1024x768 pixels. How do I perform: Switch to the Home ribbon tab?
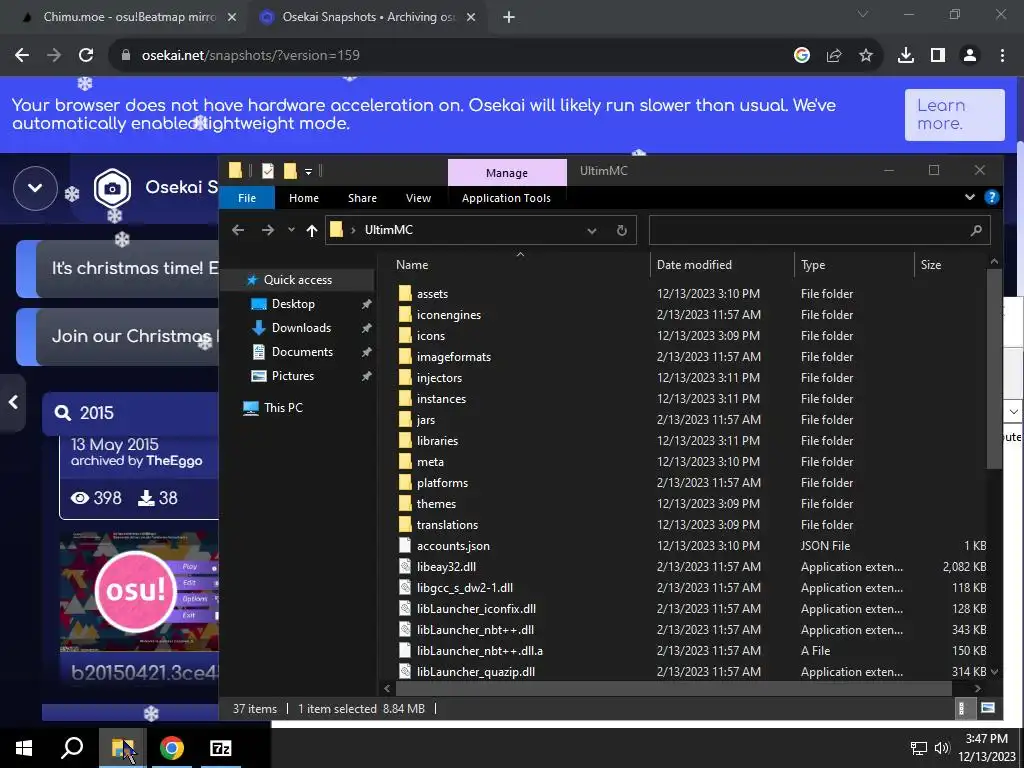(304, 198)
